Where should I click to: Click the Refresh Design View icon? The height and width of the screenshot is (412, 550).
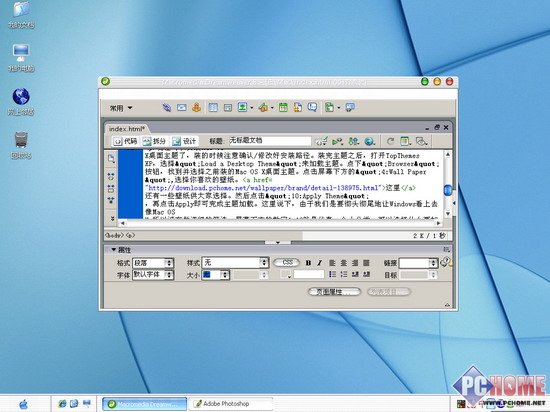[x=390, y=141]
